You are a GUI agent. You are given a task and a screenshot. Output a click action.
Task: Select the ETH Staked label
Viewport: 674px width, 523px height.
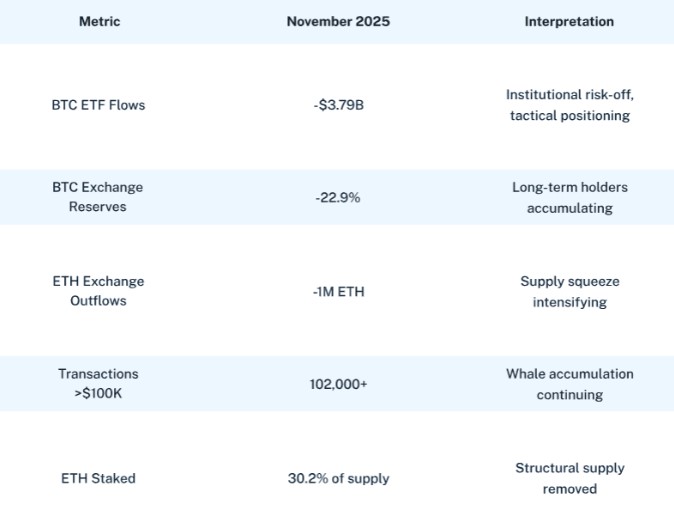pyautogui.click(x=98, y=478)
